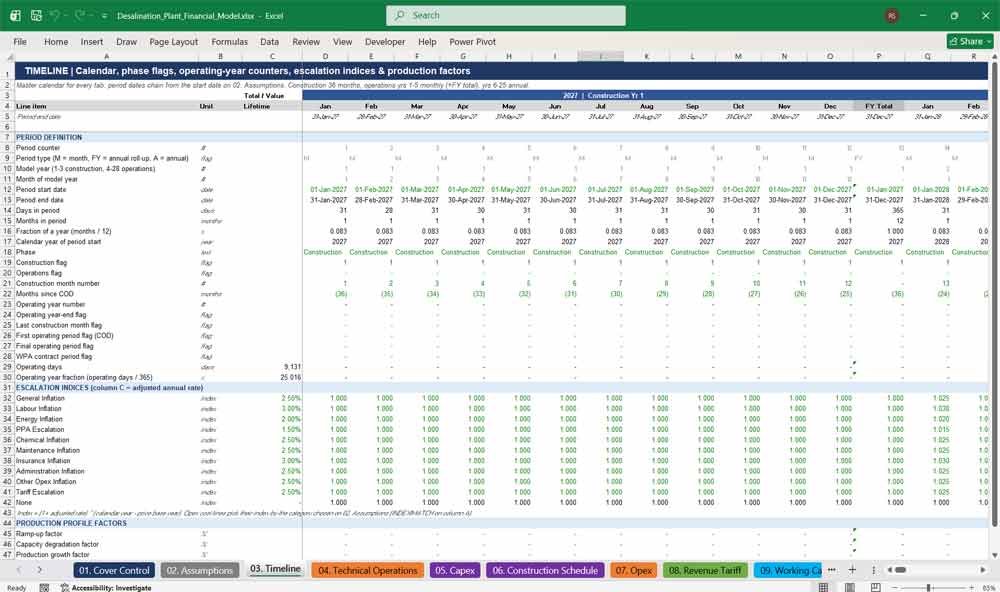Open the Undo history dropdown arrow
Image resolution: width=1000 pixels, height=592 pixels.
66,15
